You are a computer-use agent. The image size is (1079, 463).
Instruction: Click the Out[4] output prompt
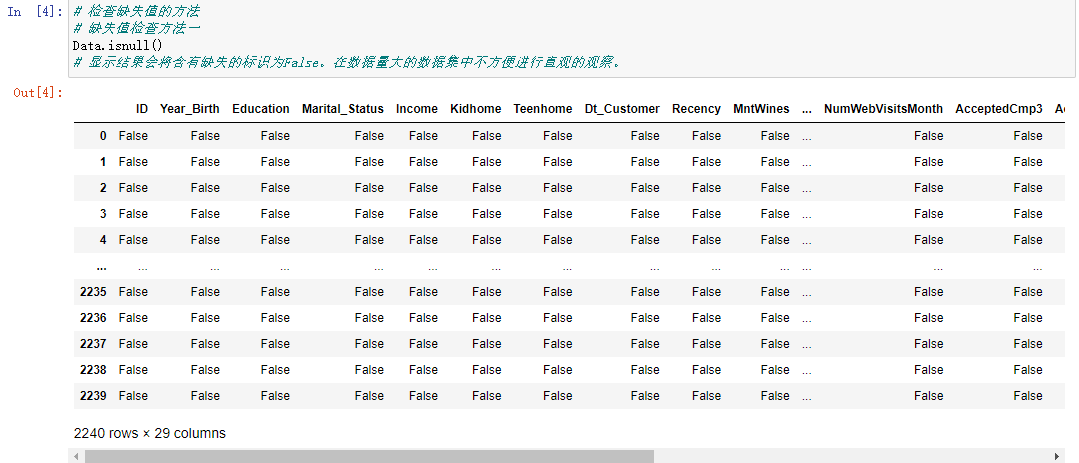point(38,92)
